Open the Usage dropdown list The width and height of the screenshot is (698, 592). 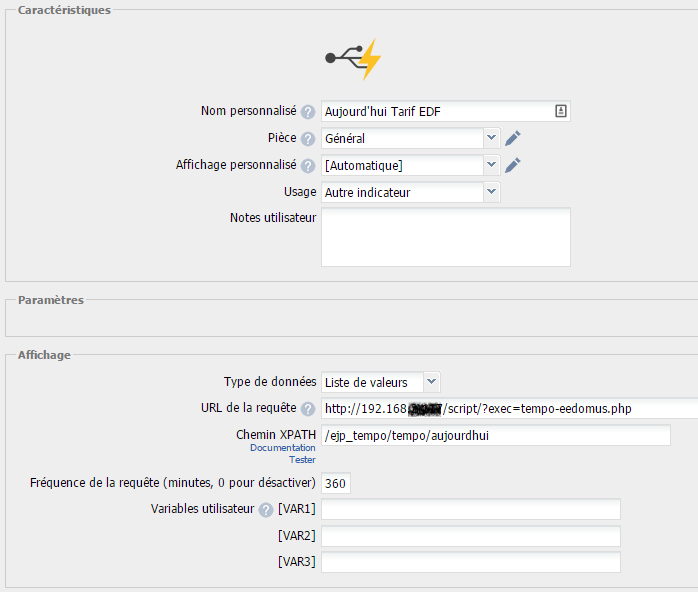coord(410,192)
